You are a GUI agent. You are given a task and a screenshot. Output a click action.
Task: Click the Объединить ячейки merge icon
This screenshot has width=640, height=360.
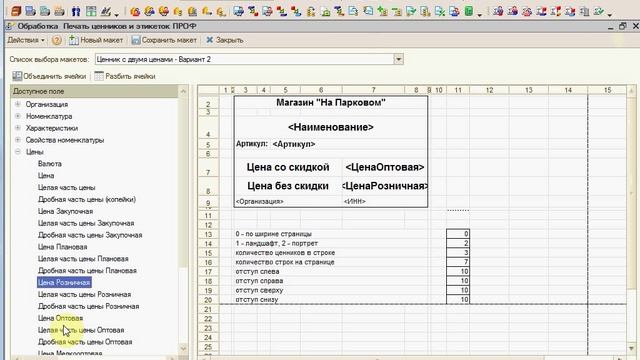coord(17,76)
